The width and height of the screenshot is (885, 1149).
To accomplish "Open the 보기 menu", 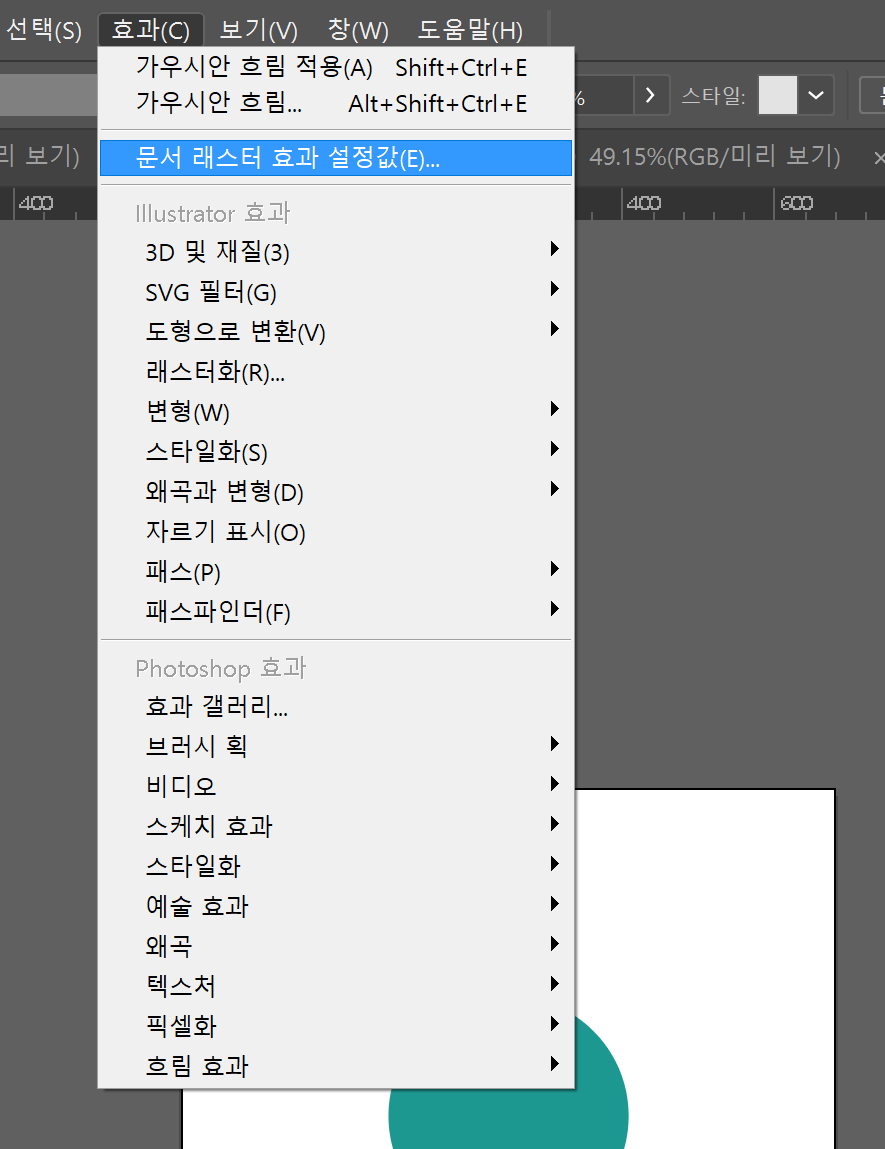I will coord(257,29).
